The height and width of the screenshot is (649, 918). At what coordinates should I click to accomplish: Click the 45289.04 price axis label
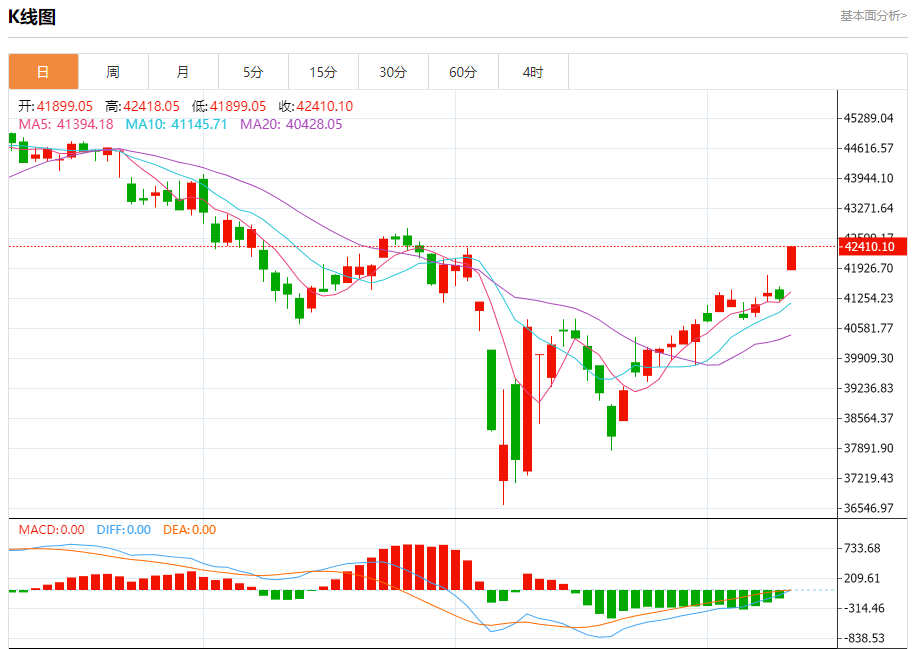click(869, 118)
